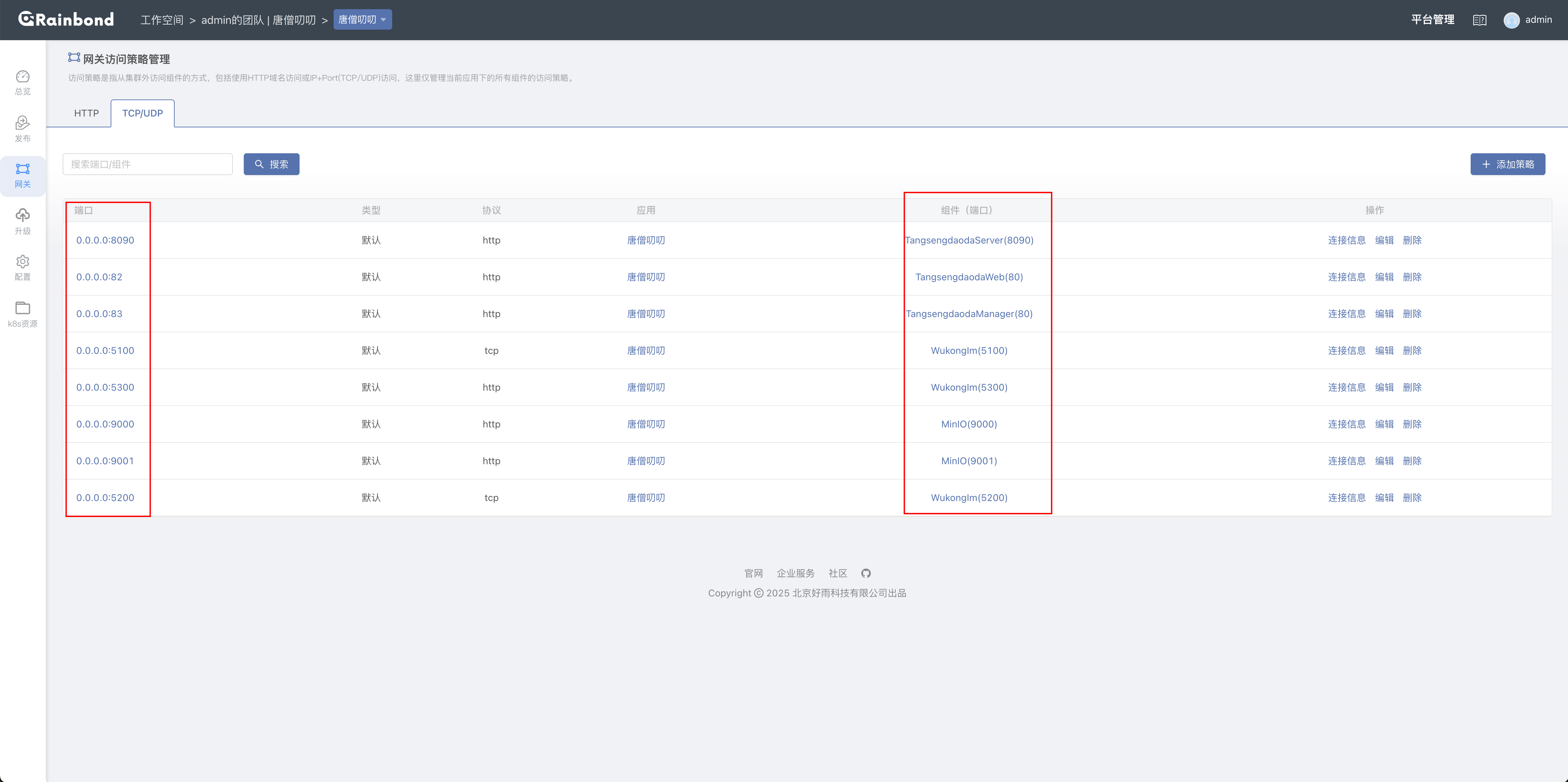Click 编辑 for the 0.0.0.0:5100 row
The width and height of the screenshot is (1568, 782).
(1383, 351)
